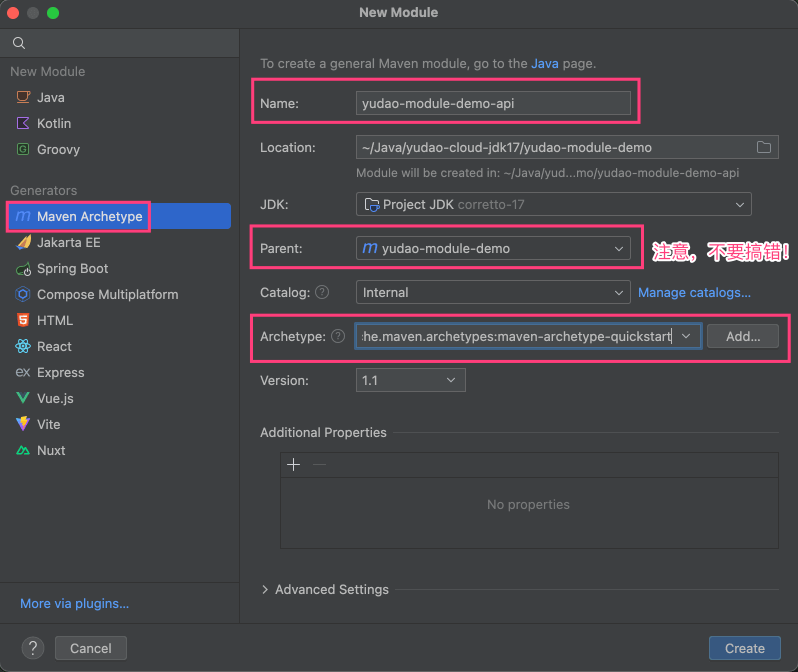Select the Java module type
The width and height of the screenshot is (798, 672).
[50, 97]
